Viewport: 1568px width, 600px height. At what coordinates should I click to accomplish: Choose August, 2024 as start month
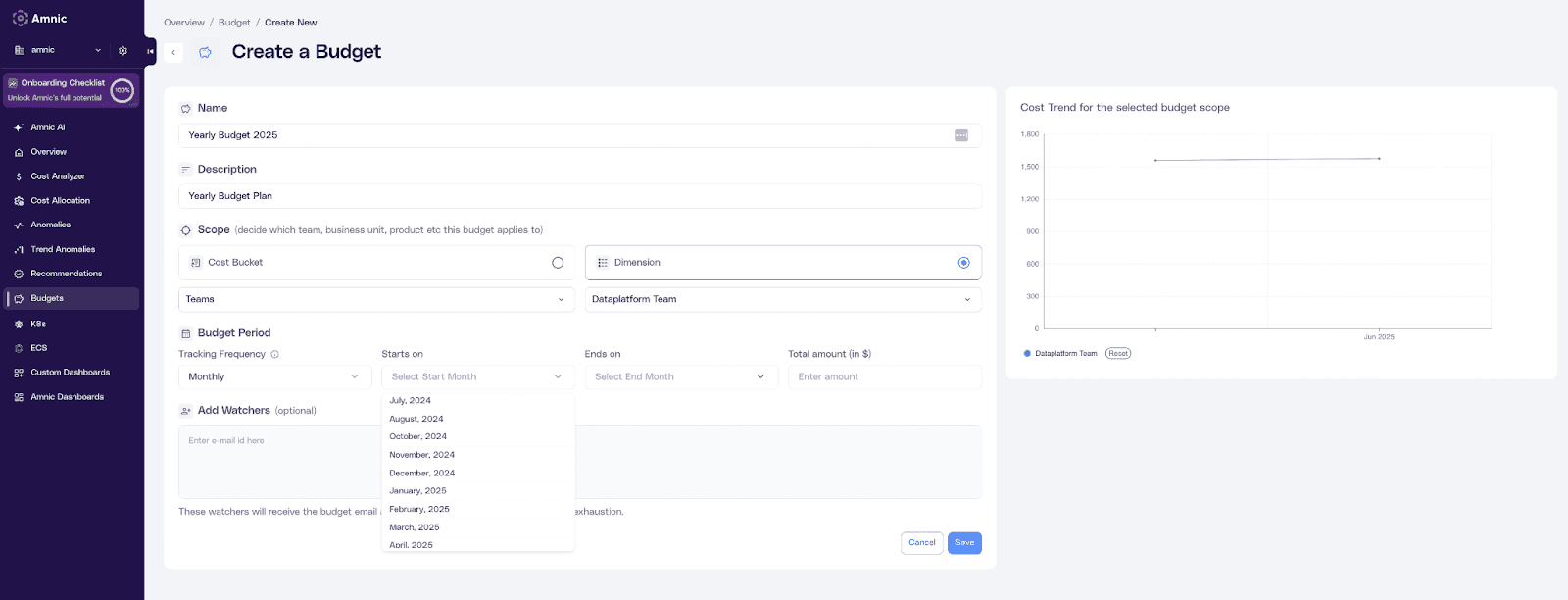(477, 419)
